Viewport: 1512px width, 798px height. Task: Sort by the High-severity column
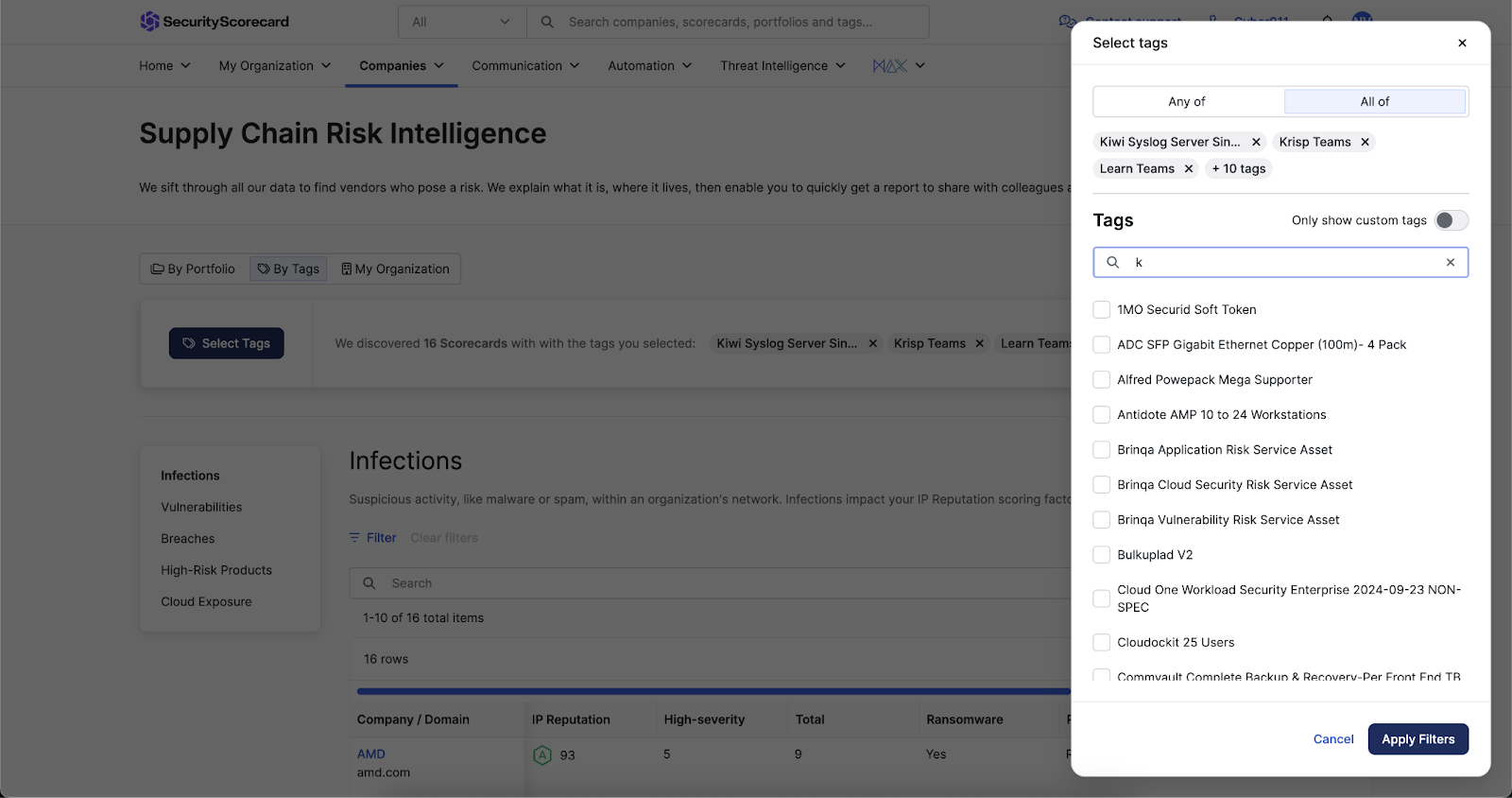click(x=704, y=720)
